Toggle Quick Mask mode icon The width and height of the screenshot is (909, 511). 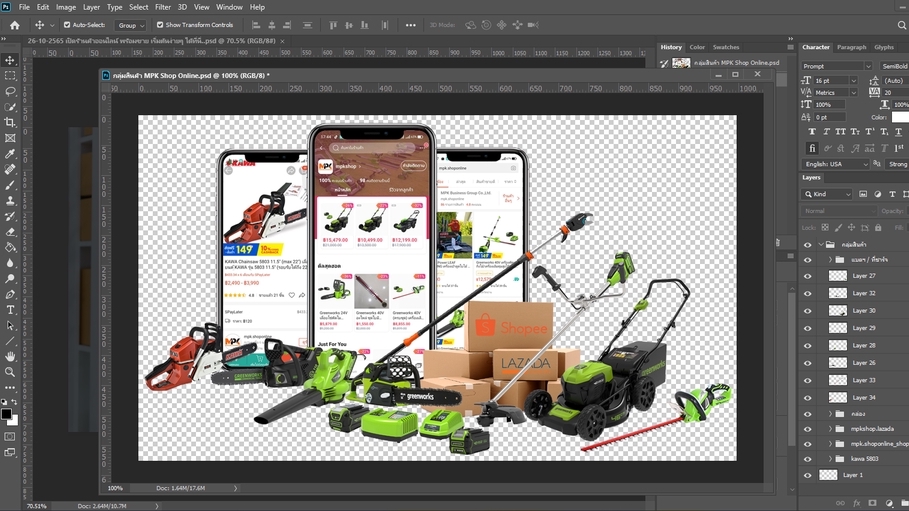pos(10,436)
